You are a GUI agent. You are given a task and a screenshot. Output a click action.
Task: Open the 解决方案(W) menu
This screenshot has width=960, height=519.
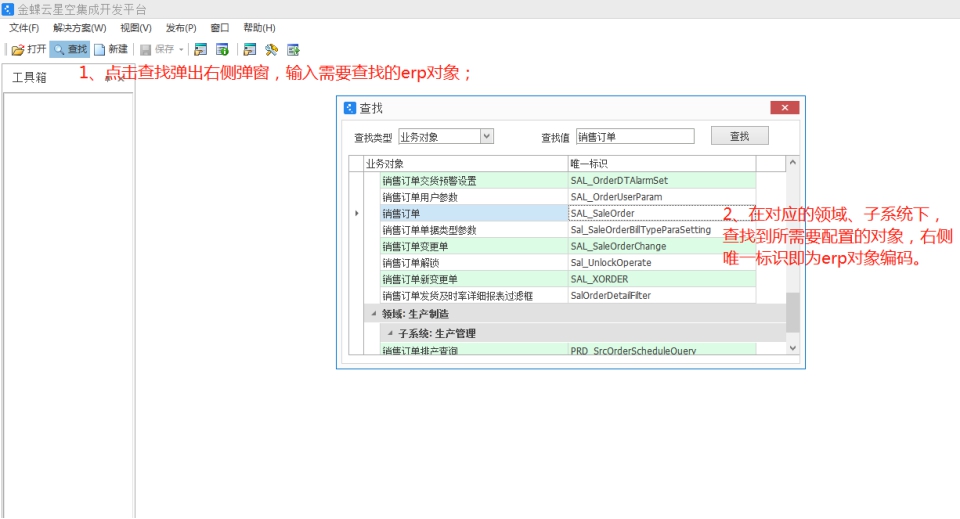[x=80, y=28]
